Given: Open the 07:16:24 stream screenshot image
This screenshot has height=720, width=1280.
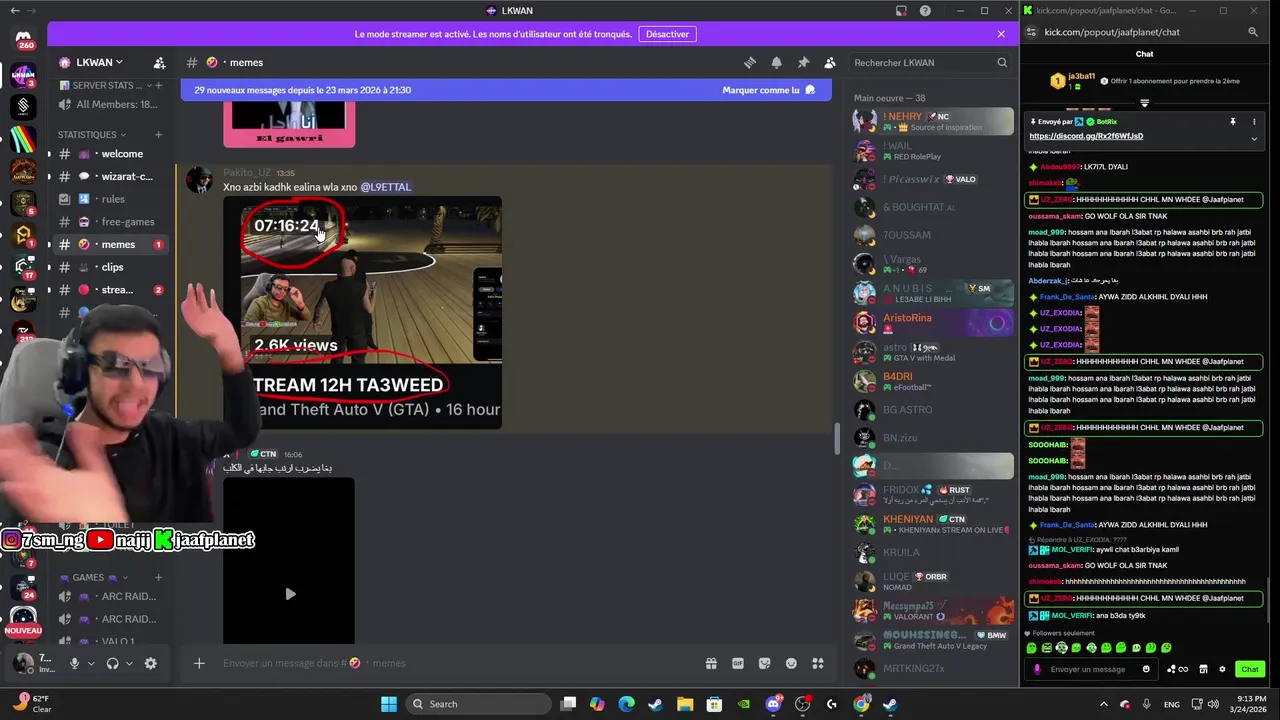Looking at the screenshot, I should tap(362, 313).
